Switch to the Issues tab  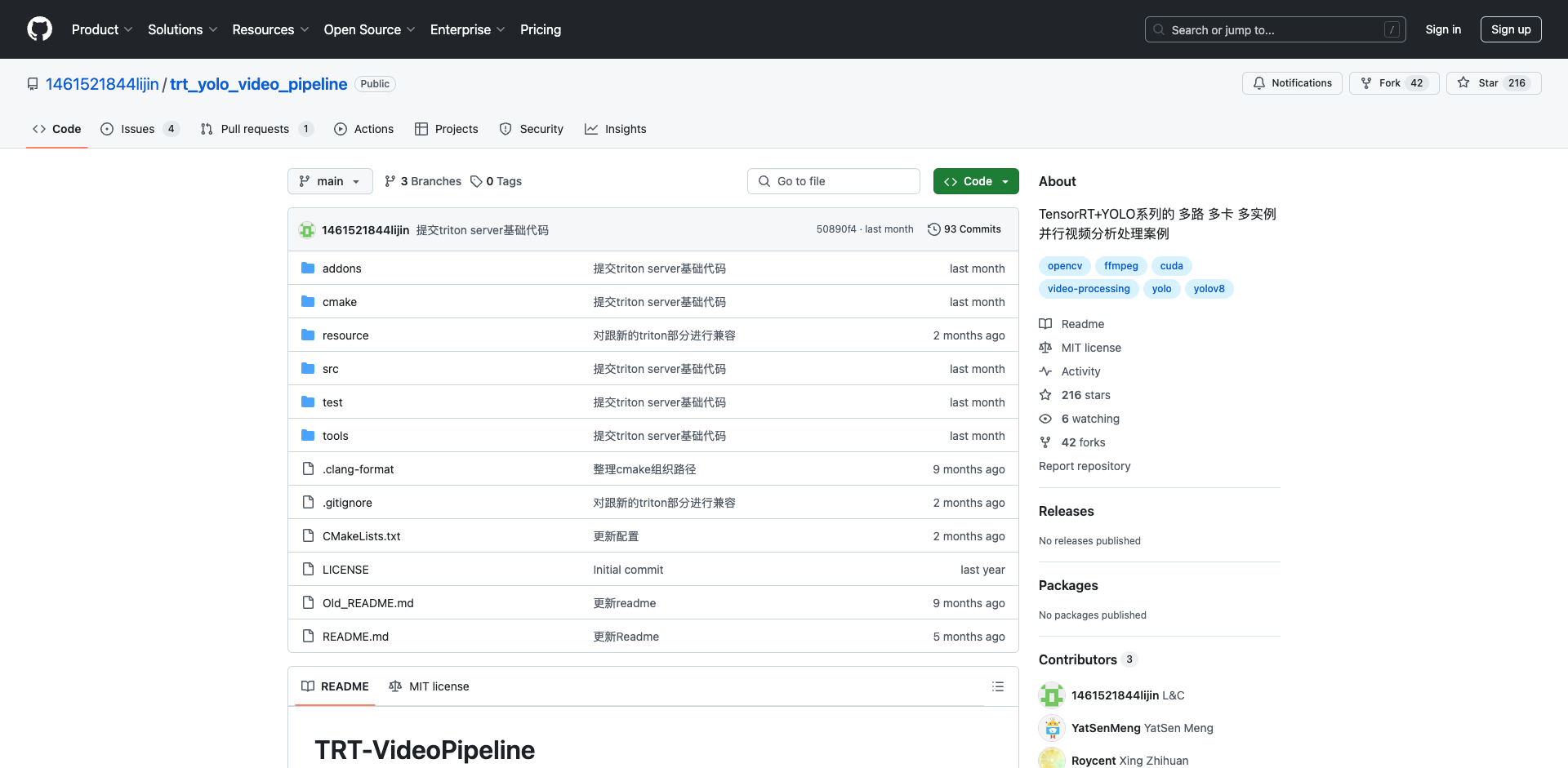(x=140, y=129)
